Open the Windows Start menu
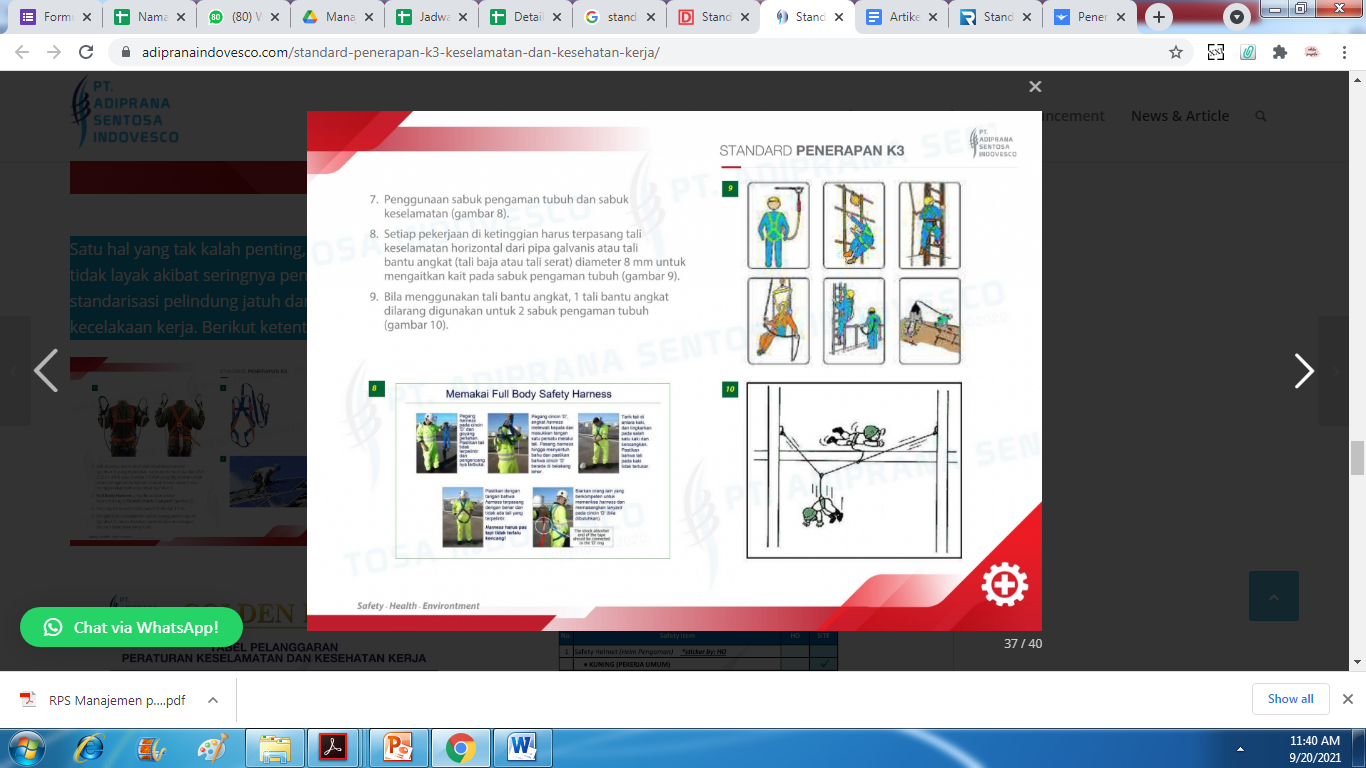Screen dimensions: 1366x768 [27, 747]
